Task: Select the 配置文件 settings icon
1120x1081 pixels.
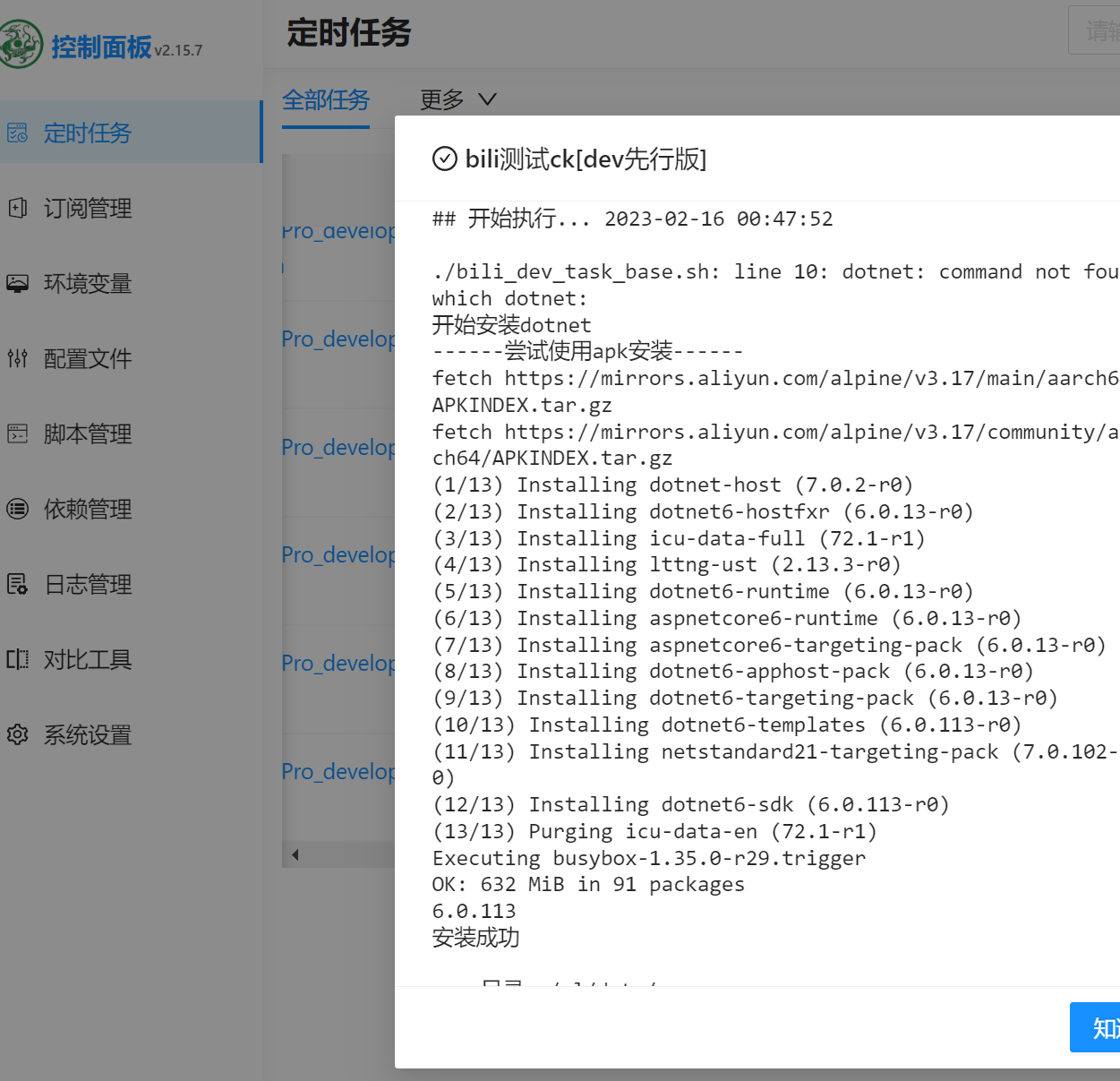Action: (18, 358)
